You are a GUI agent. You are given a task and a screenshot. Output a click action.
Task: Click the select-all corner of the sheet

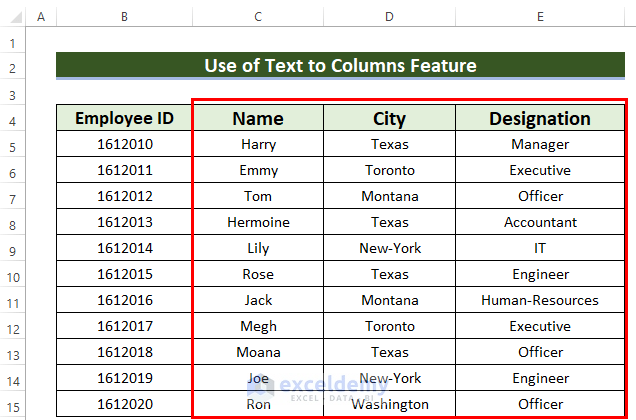(12, 18)
